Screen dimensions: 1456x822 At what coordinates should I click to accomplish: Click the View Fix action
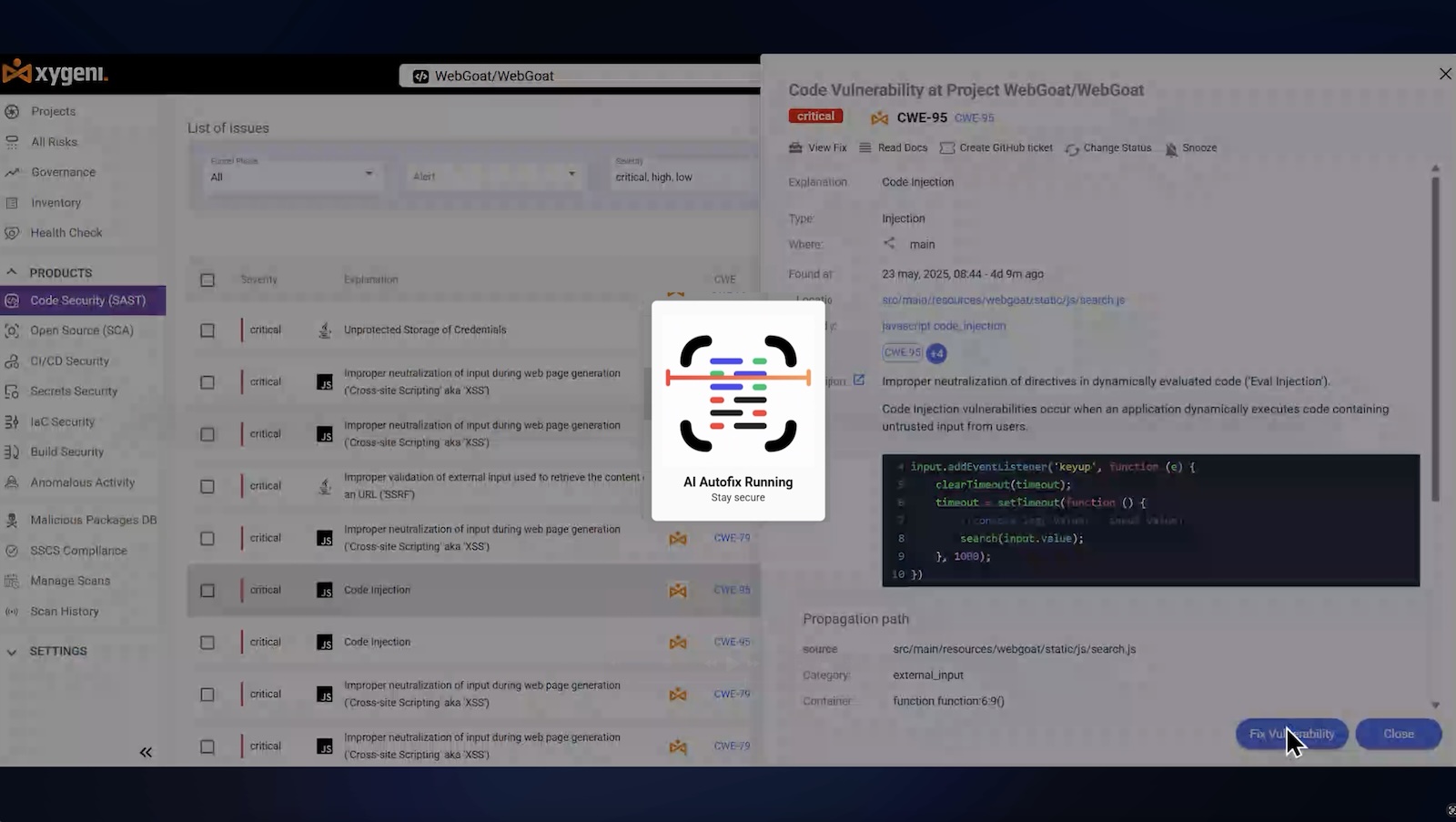[x=818, y=147]
